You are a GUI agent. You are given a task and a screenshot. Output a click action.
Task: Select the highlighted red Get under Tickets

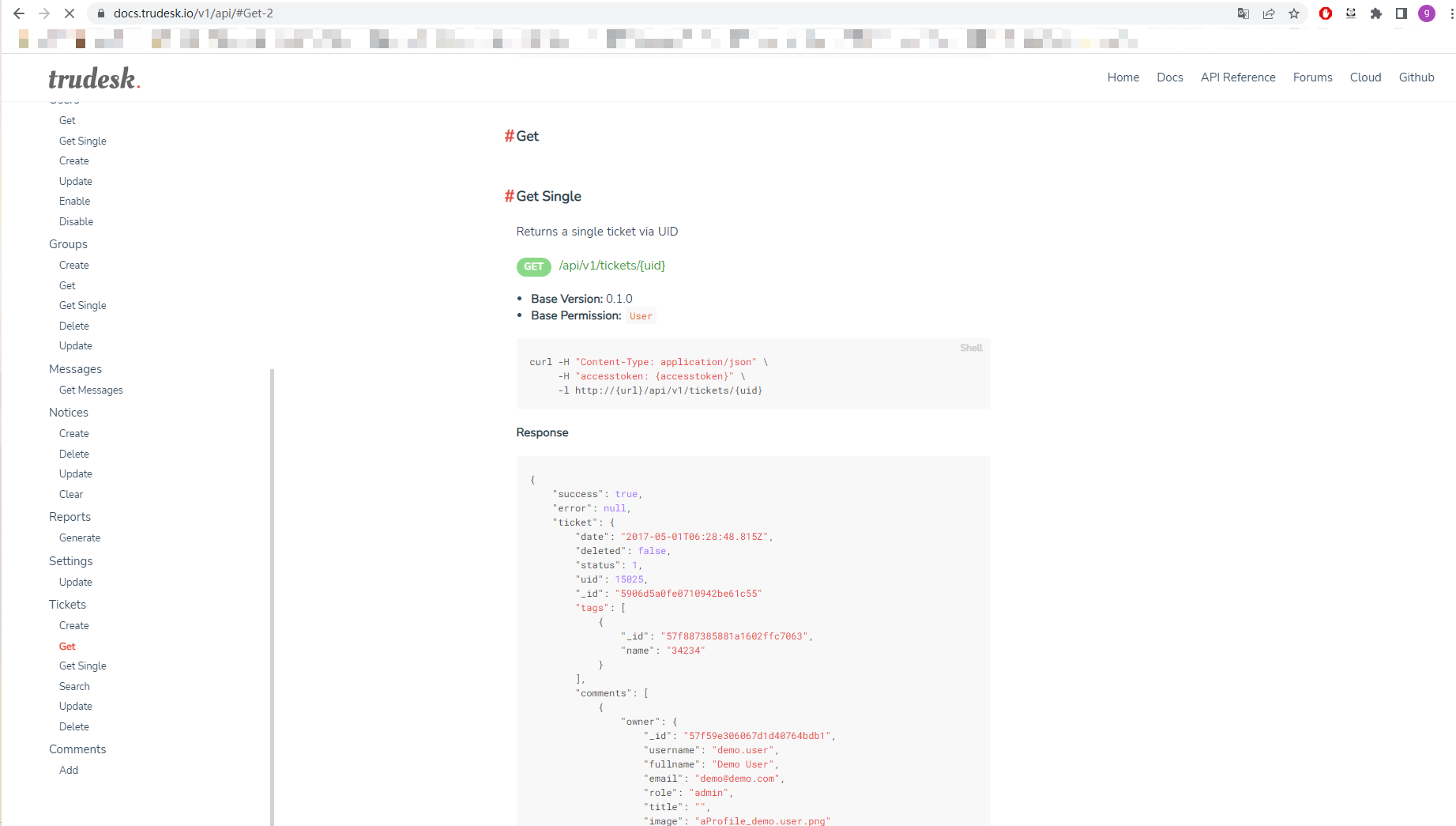tap(67, 647)
